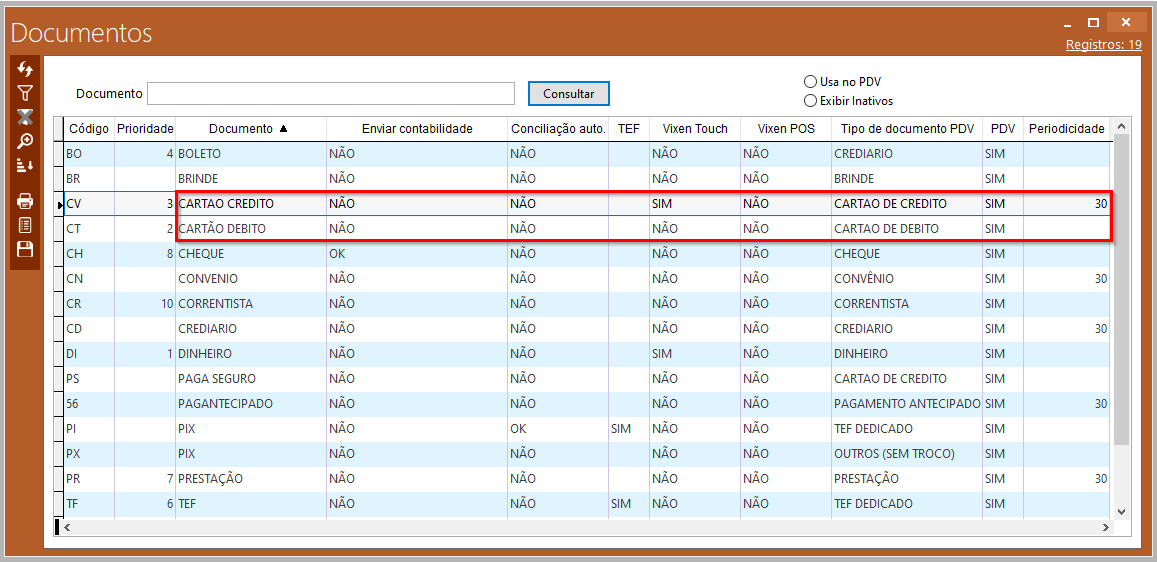
Task: Sort by the Prioridade column header
Action: 145,129
